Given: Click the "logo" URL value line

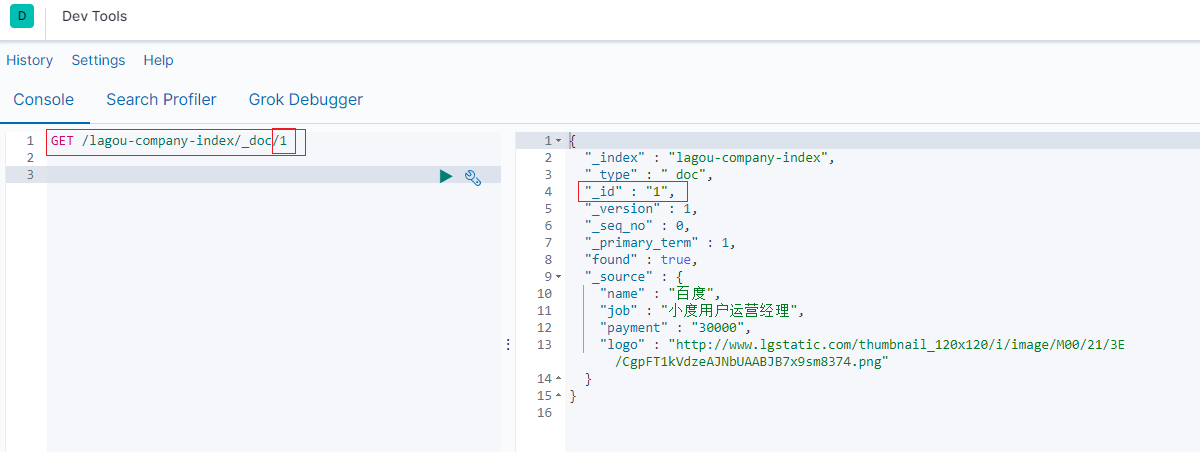Looking at the screenshot, I should click(x=862, y=345).
